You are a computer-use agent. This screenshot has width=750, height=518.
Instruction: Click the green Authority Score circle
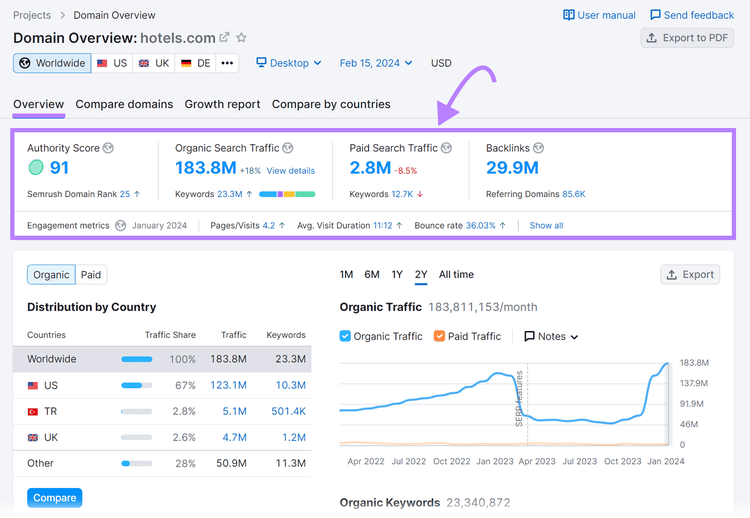coord(36,167)
